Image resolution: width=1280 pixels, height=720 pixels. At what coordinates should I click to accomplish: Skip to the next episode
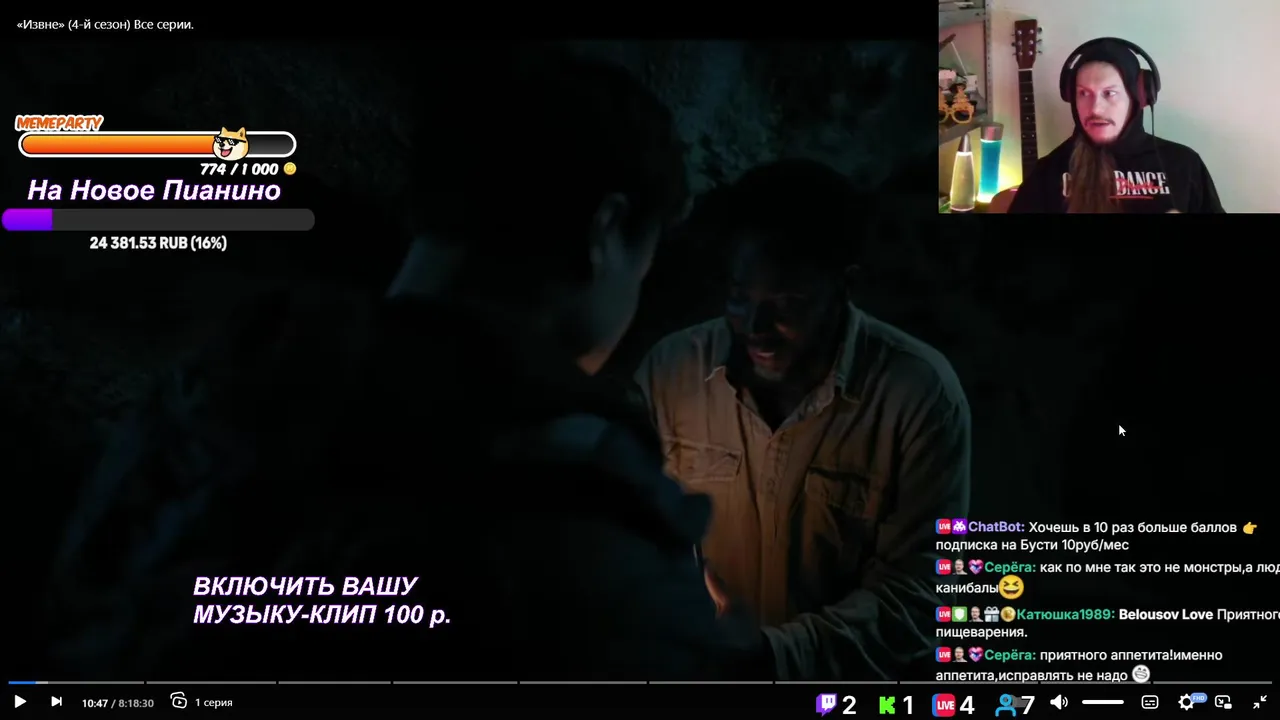56,702
